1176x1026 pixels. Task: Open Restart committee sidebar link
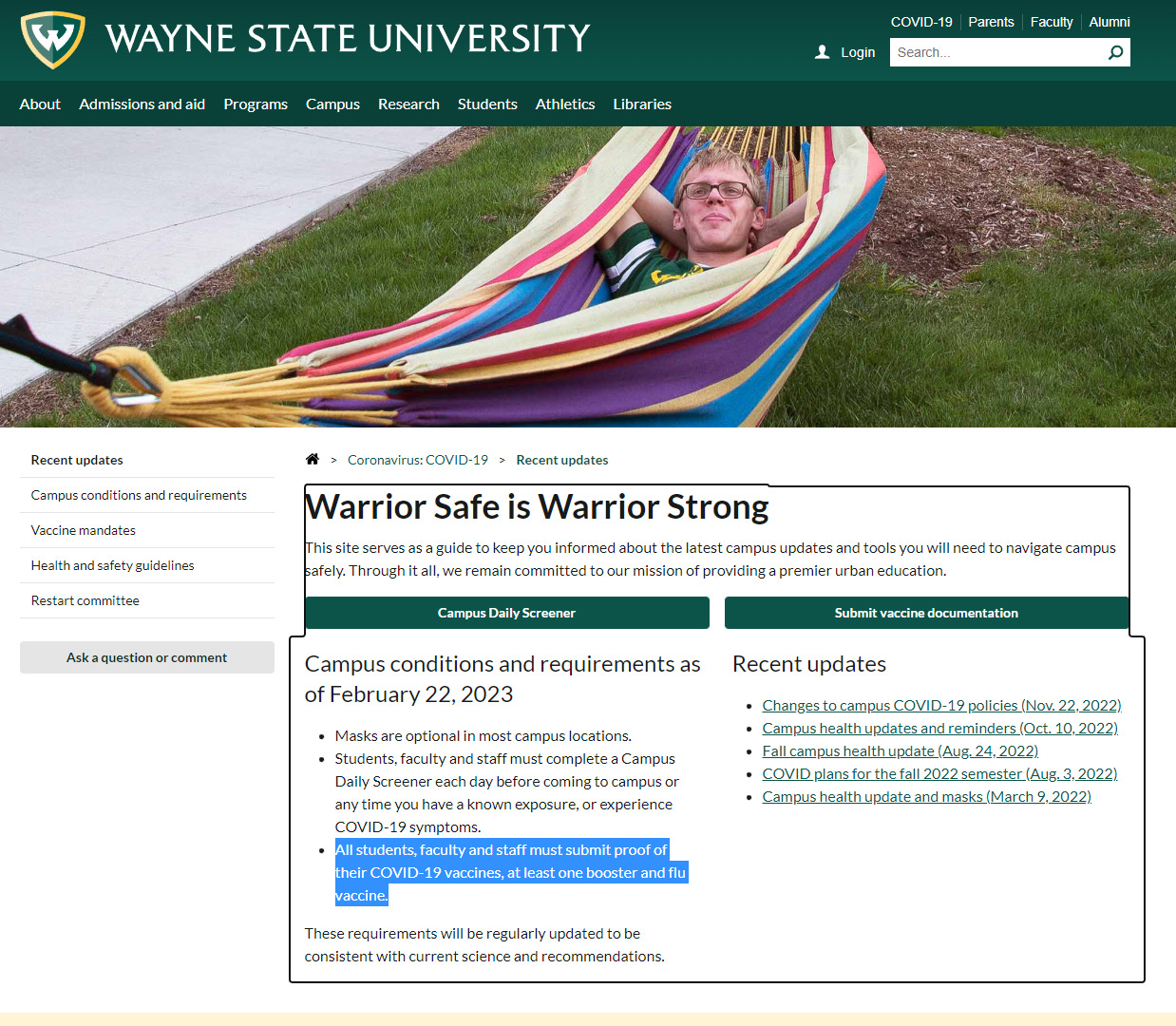[85, 600]
